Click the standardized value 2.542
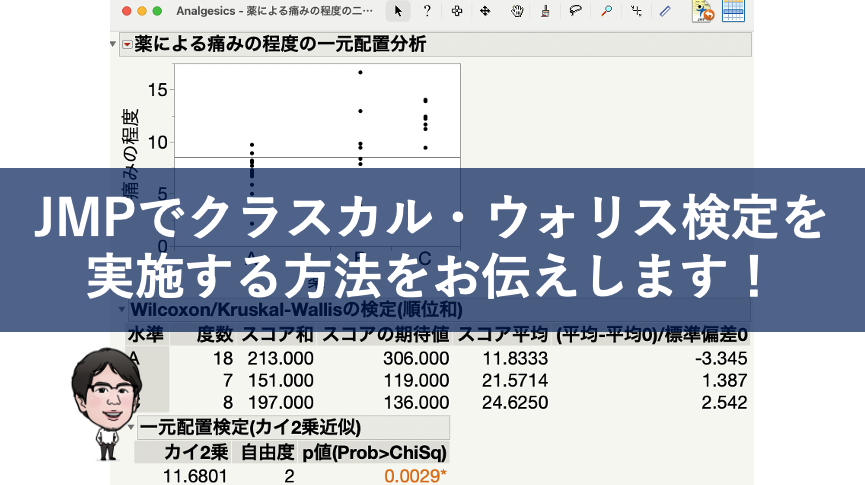This screenshot has height=485, width=865. click(724, 403)
